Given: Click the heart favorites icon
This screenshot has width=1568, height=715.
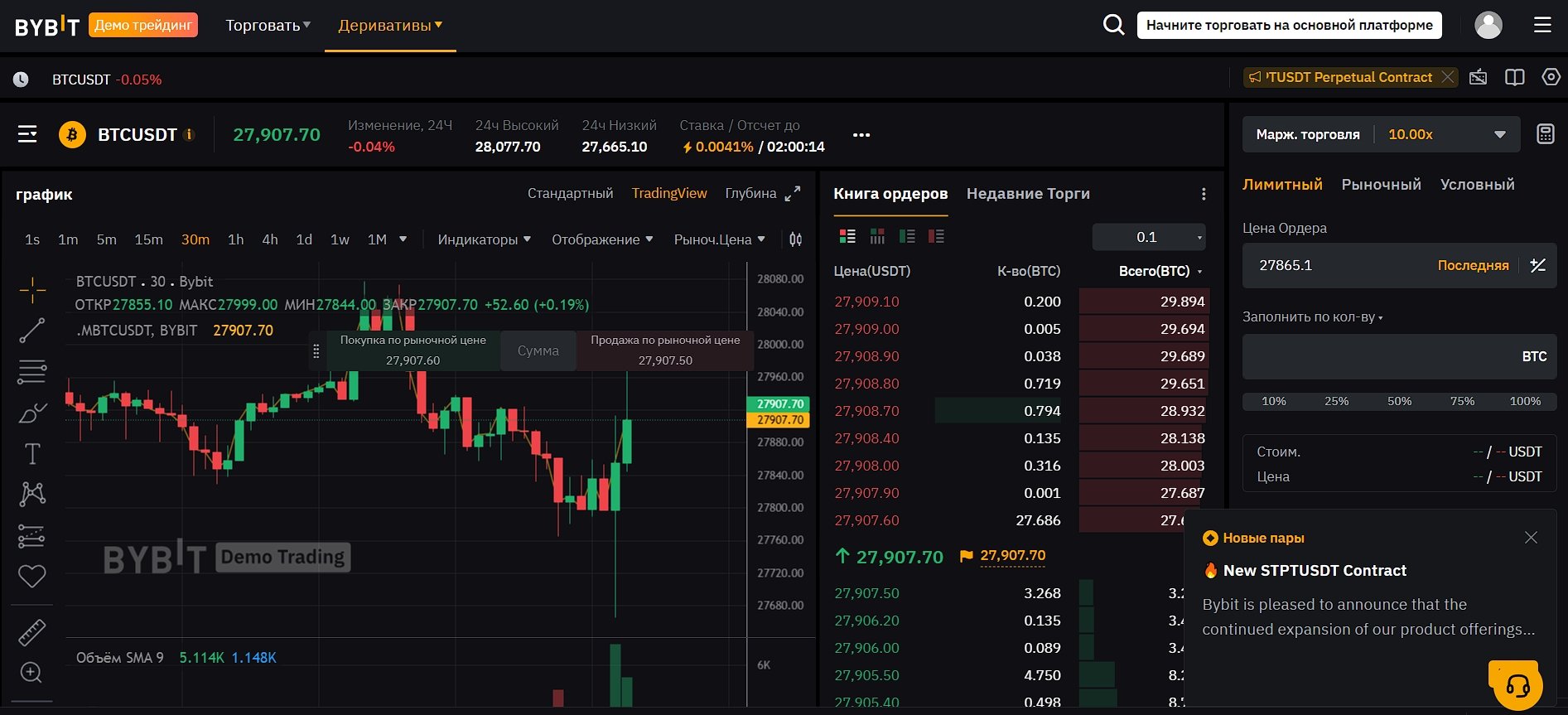Looking at the screenshot, I should pyautogui.click(x=32, y=576).
